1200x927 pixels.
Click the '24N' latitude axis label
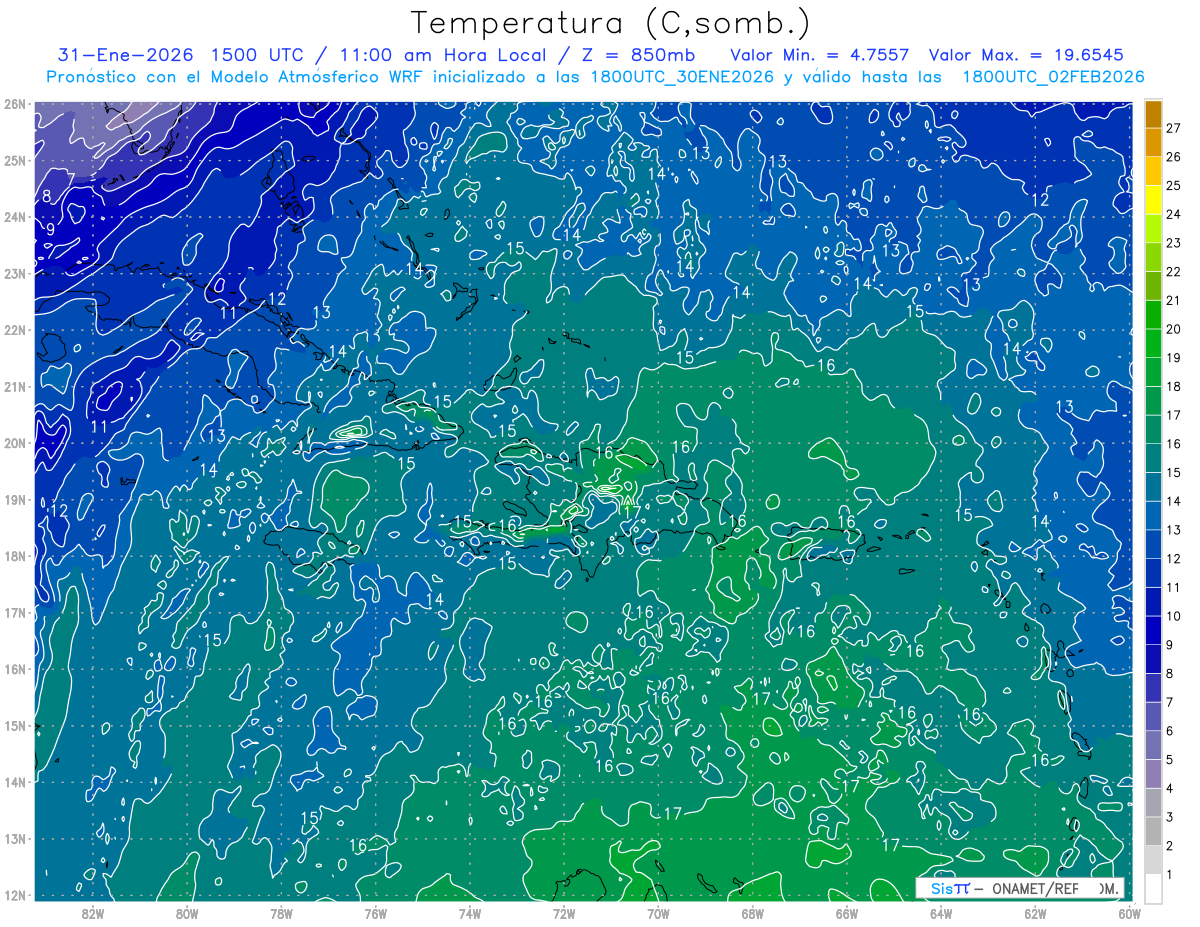(x=15, y=217)
